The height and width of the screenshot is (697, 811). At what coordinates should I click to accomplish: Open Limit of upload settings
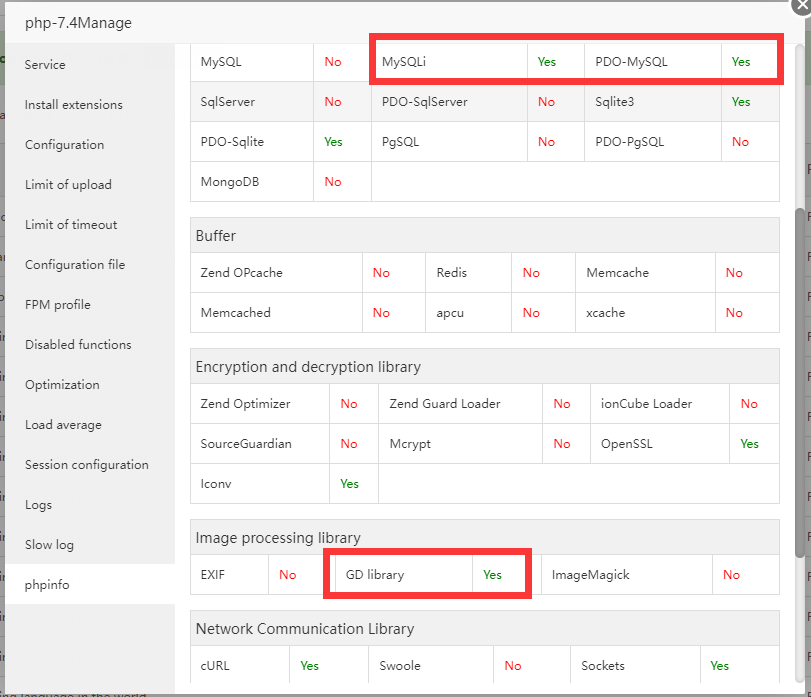68,185
